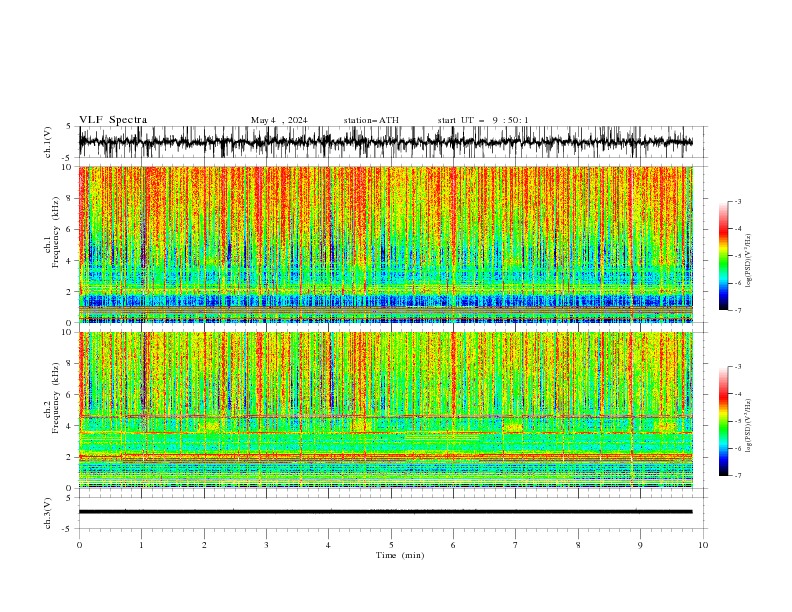Click the "10" kHz tick on ch.2 frequency axis

point(67,332)
